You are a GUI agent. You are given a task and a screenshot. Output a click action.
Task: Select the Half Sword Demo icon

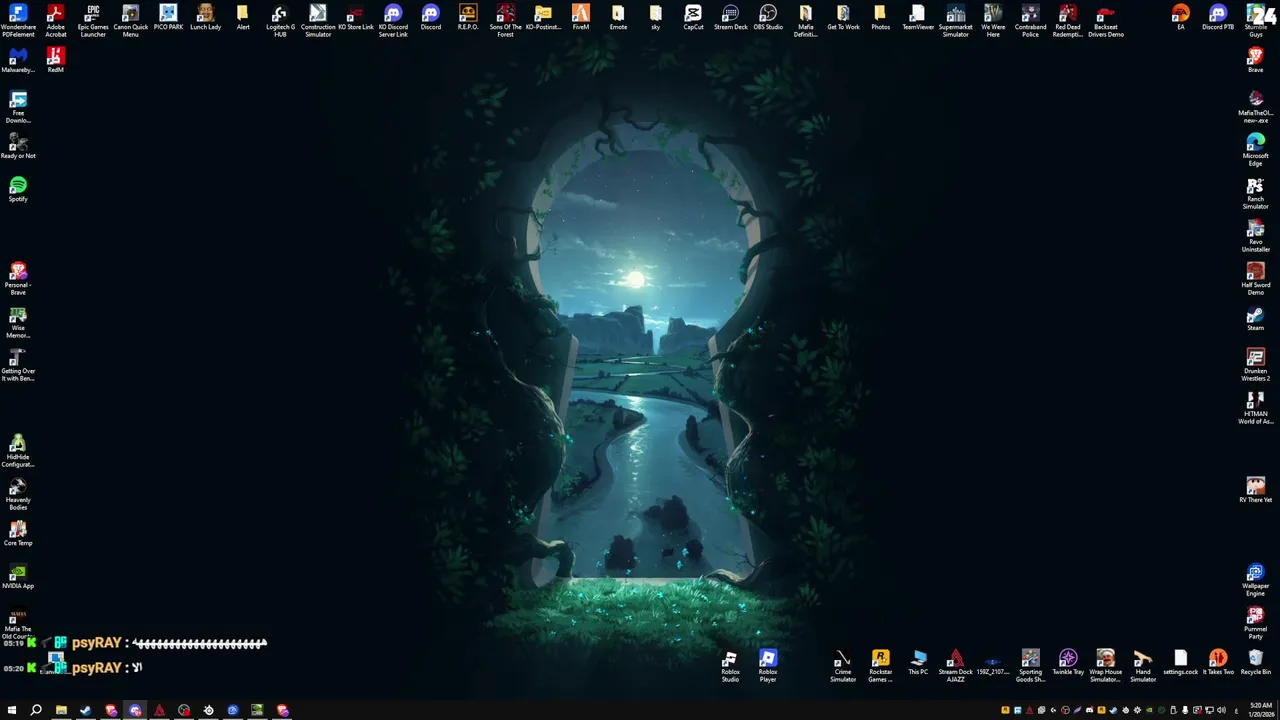1255,279
